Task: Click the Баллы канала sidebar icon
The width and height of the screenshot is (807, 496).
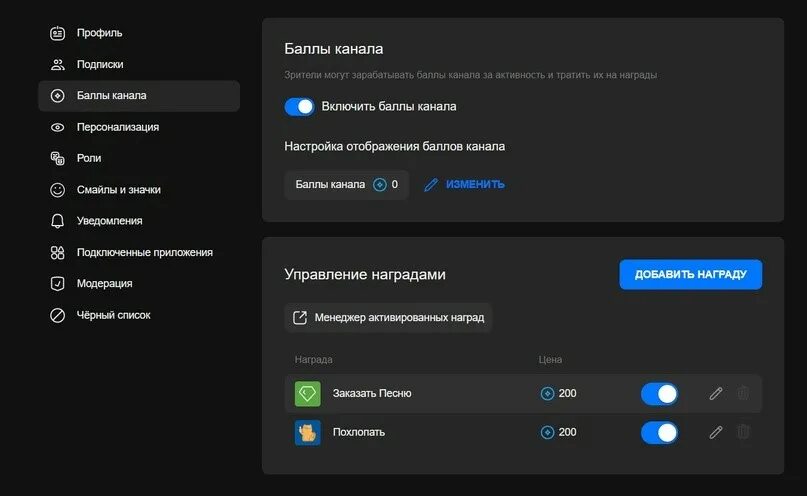Action: 57,96
